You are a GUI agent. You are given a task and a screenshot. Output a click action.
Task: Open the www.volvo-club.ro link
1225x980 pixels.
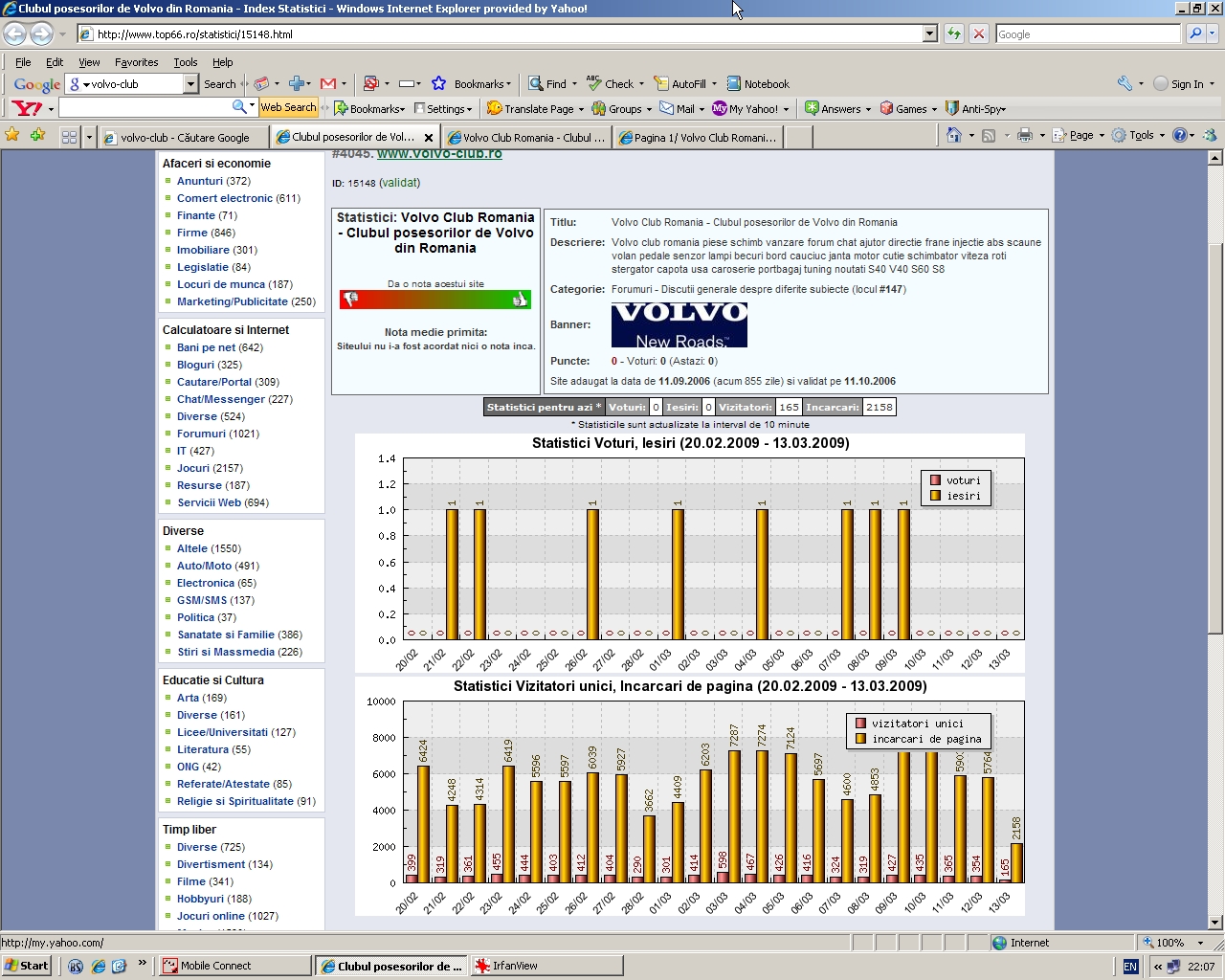(439, 153)
